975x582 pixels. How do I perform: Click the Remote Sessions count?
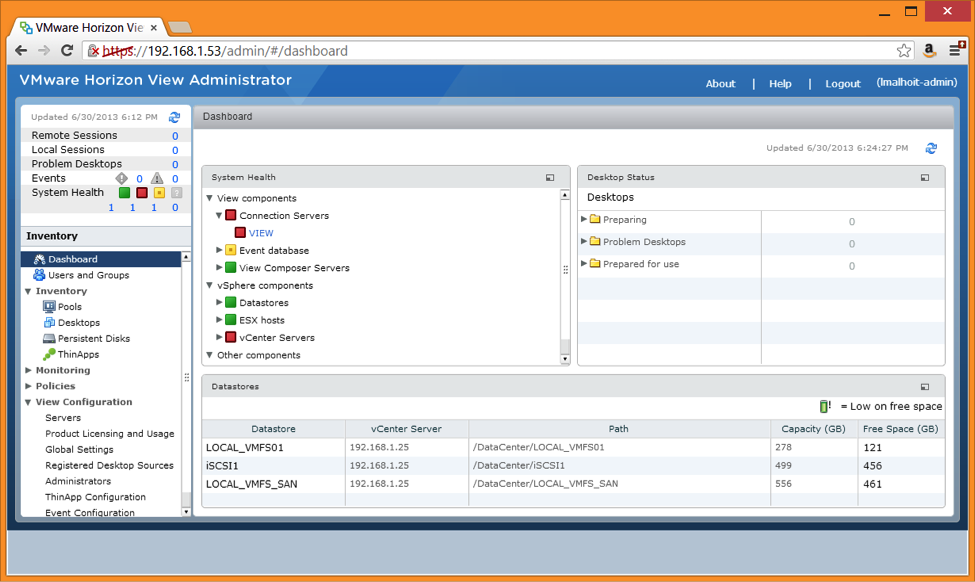[x=175, y=136]
